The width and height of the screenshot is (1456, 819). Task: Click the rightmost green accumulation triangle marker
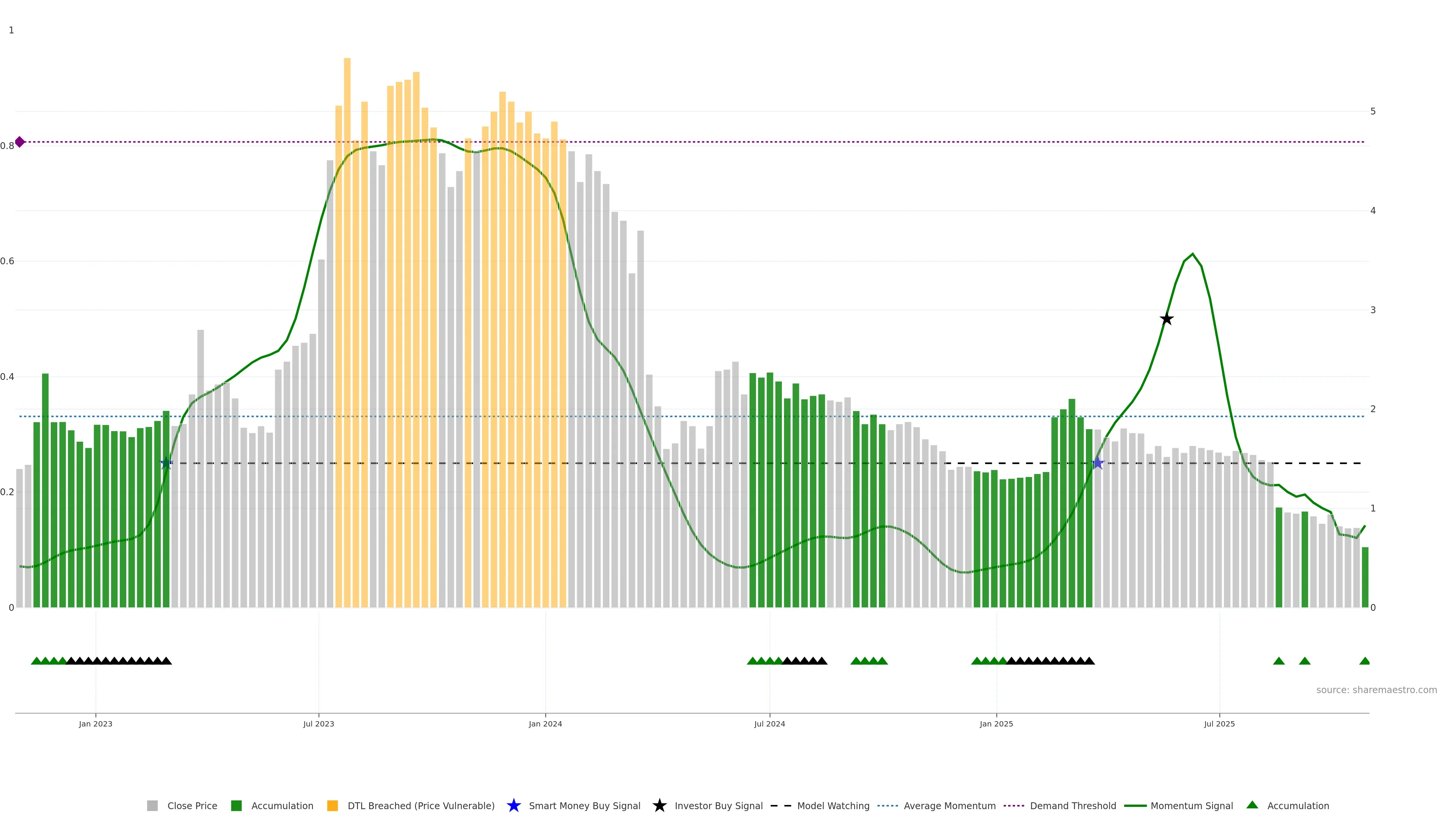(1365, 661)
